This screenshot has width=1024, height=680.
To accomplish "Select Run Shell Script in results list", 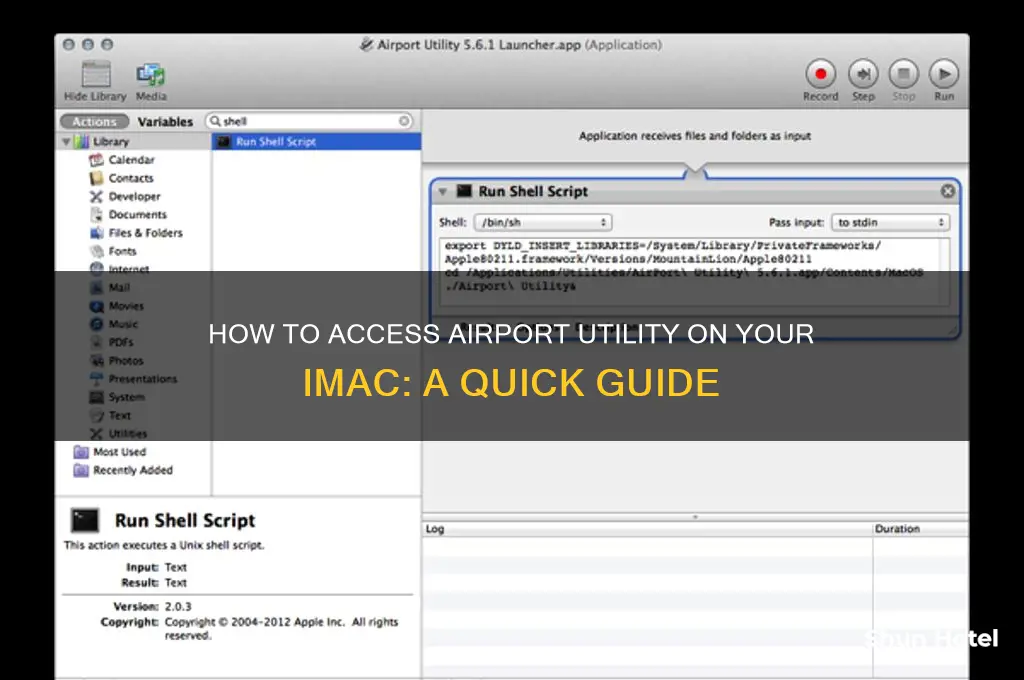I will [316, 141].
